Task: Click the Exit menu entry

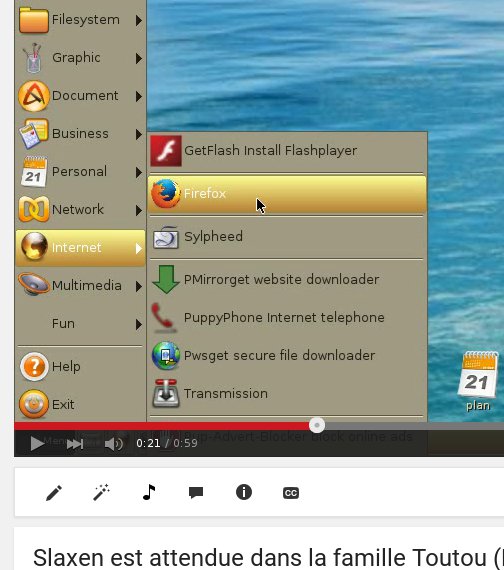Action: (80, 404)
